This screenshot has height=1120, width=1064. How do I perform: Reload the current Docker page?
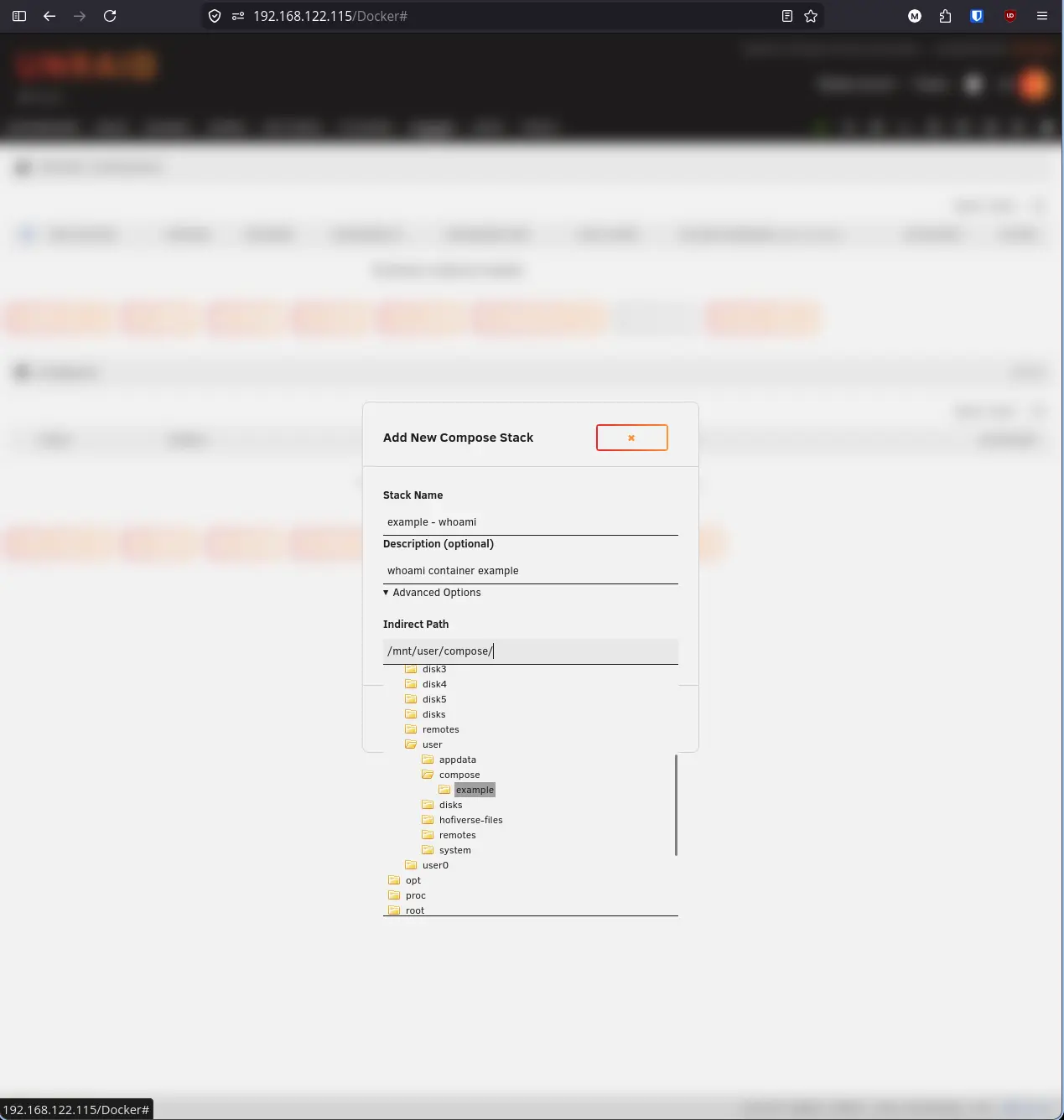110,16
